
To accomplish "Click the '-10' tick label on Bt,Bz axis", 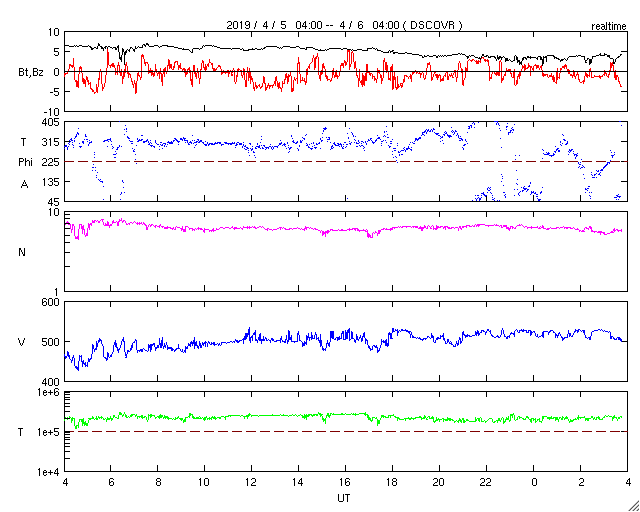I will (x=52, y=111).
